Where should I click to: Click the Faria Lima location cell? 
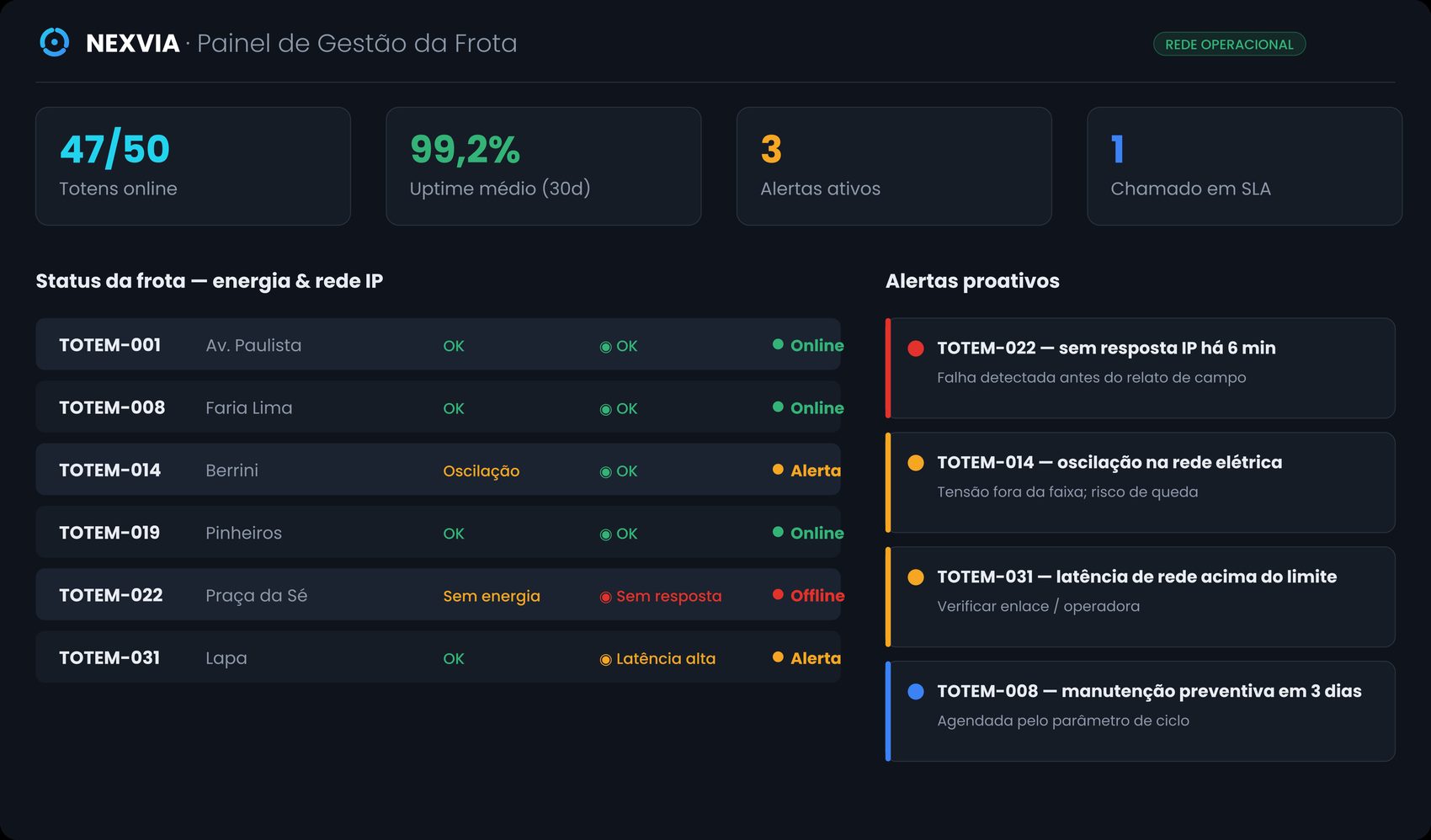249,407
